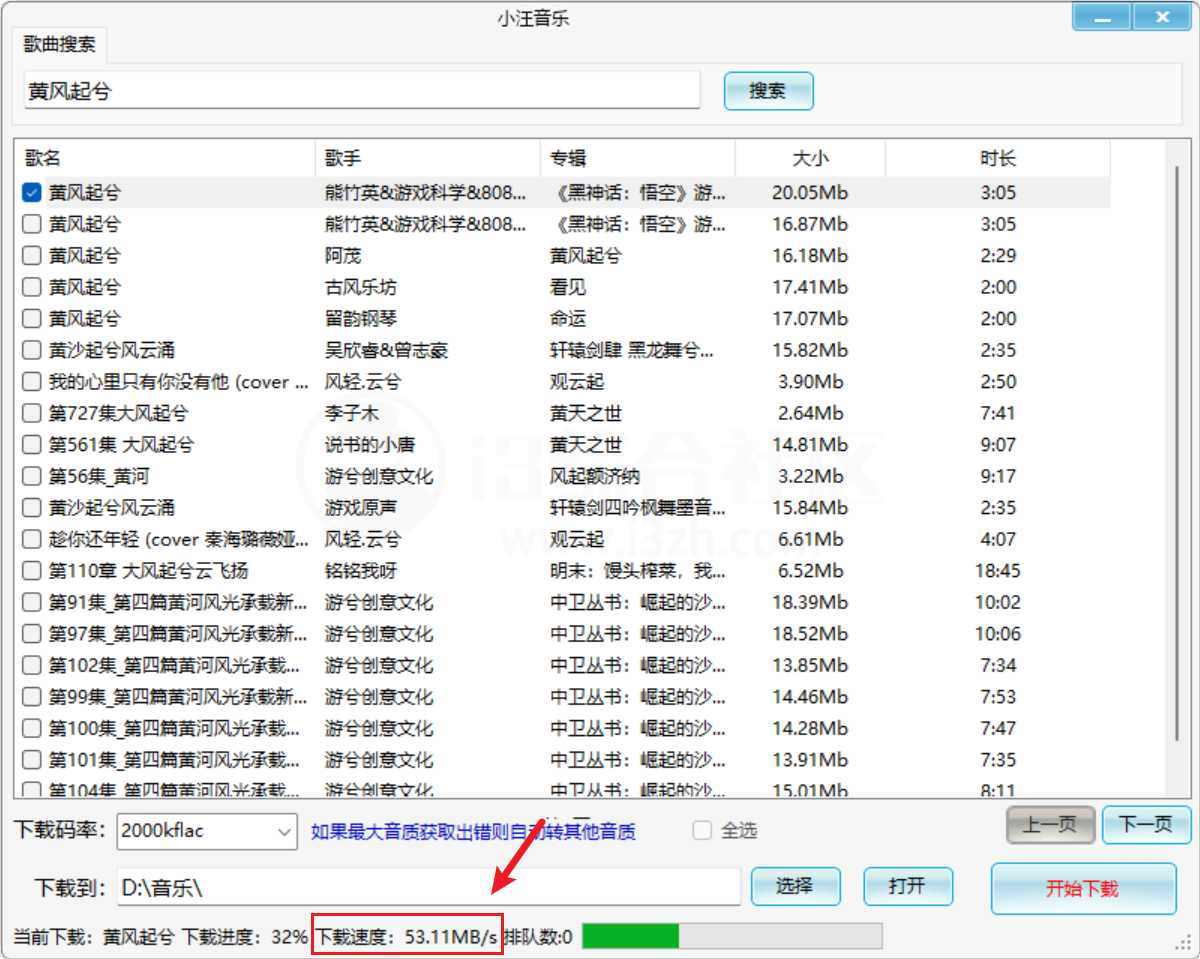Close the 小汪音乐 window
The image size is (1200, 959).
coord(1162,18)
